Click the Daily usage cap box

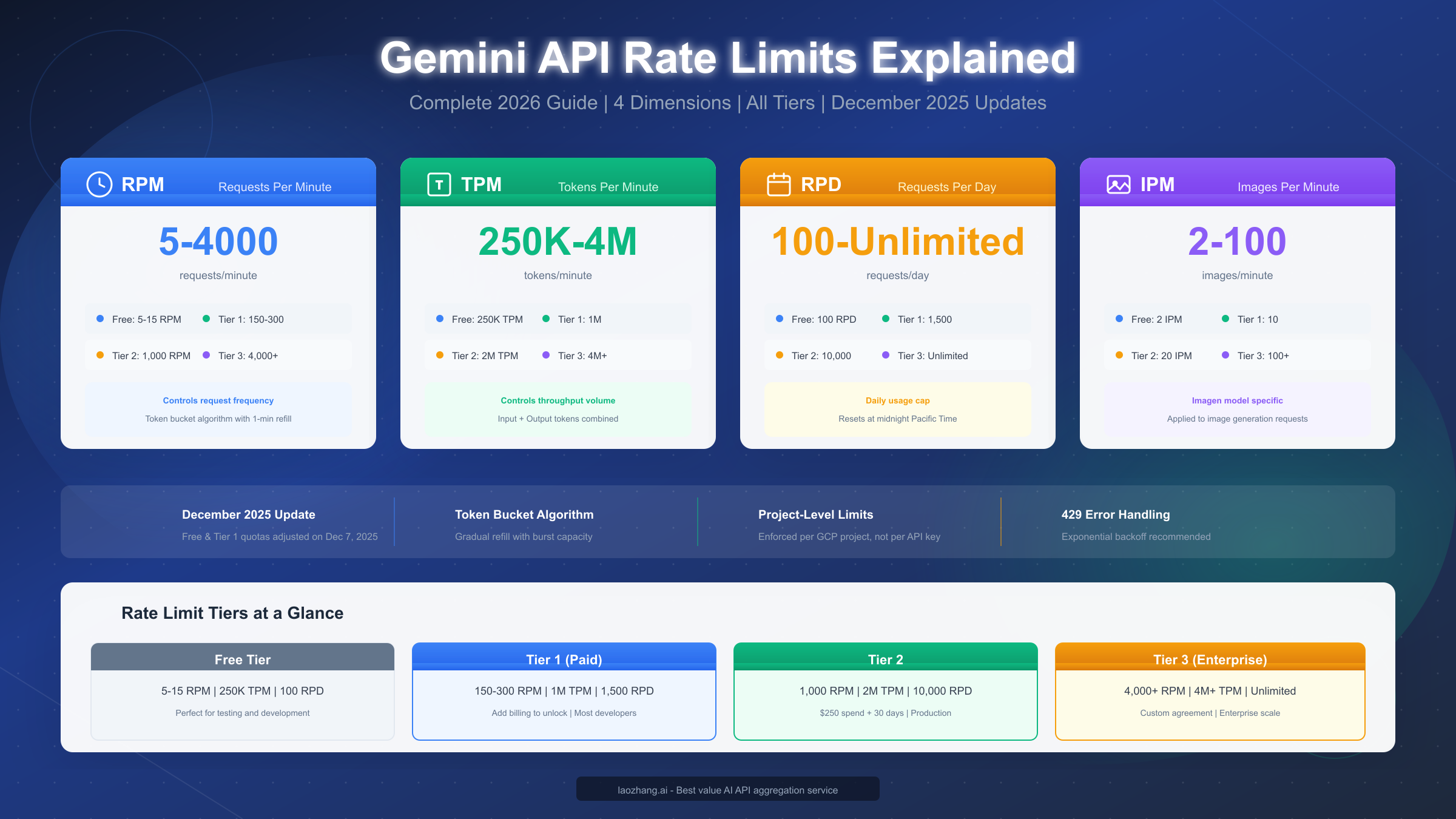pyautogui.click(x=898, y=409)
